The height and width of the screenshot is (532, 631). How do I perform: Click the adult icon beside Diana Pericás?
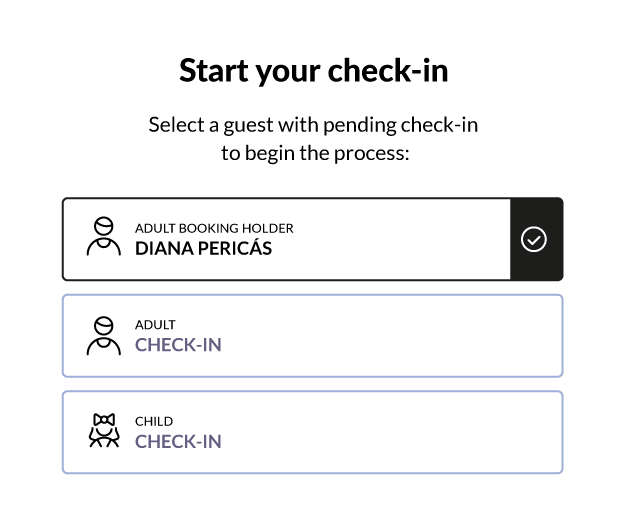103,237
